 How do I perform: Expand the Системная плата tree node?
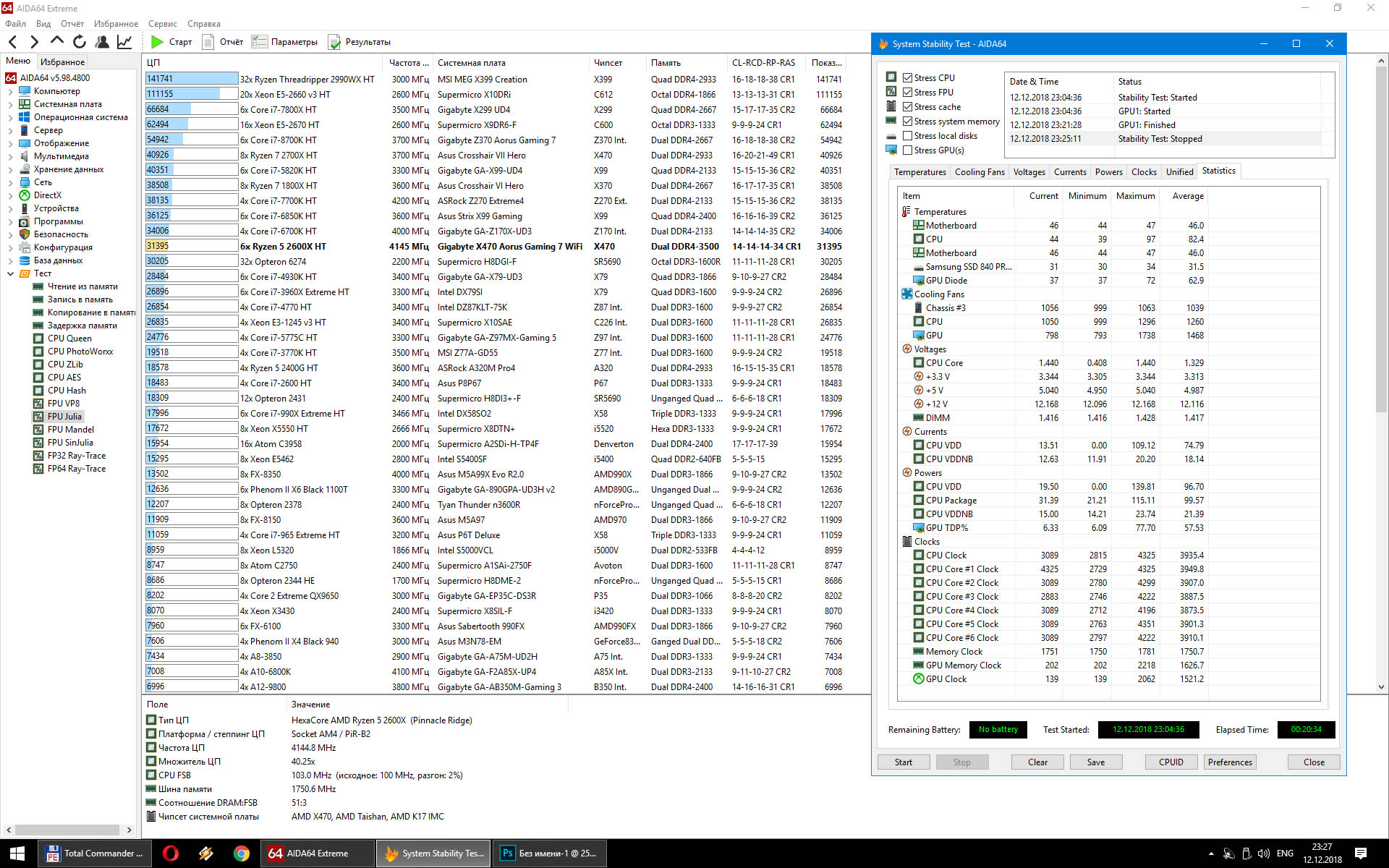(x=10, y=104)
